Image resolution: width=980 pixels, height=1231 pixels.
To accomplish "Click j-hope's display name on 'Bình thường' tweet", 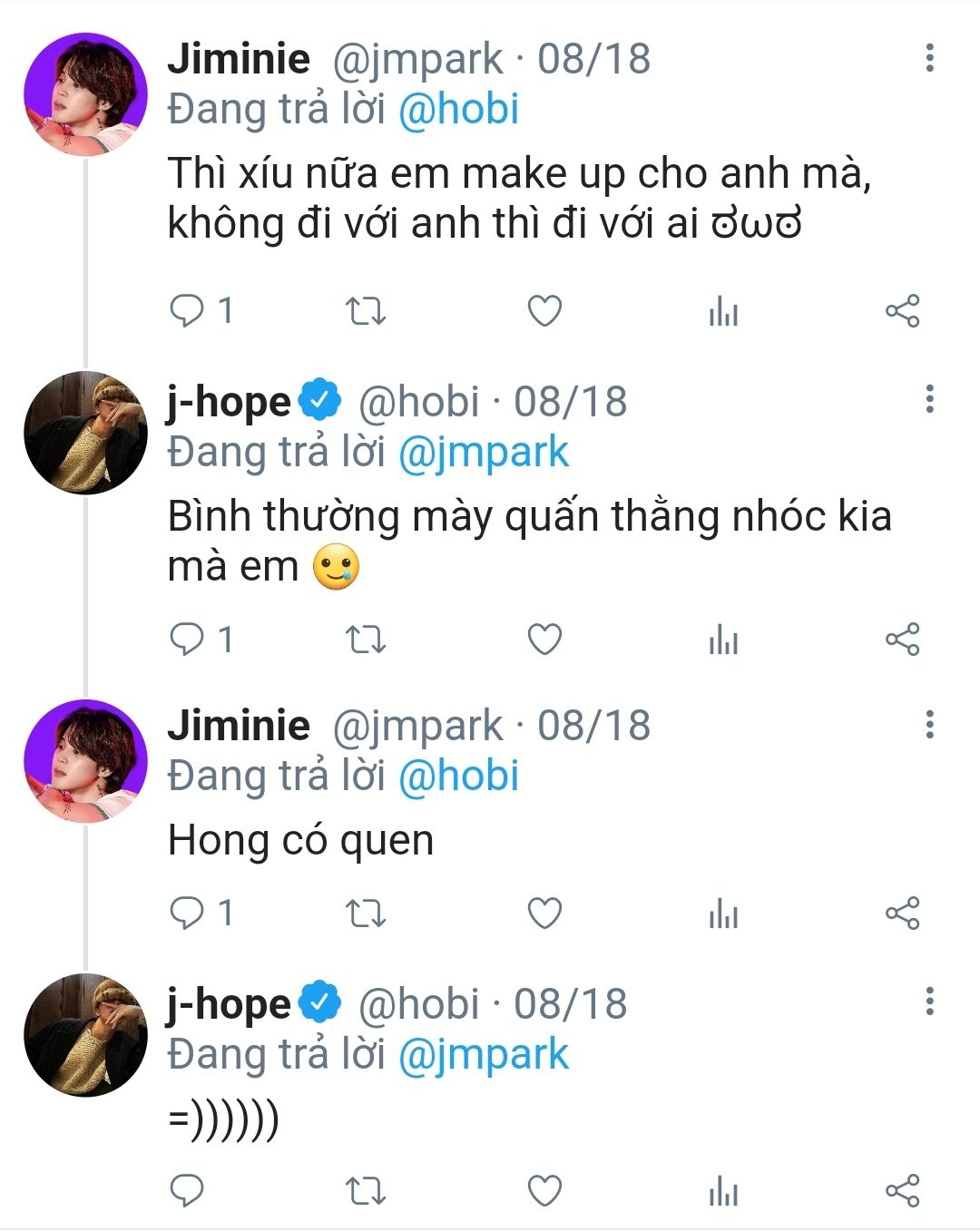I will coord(229,402).
